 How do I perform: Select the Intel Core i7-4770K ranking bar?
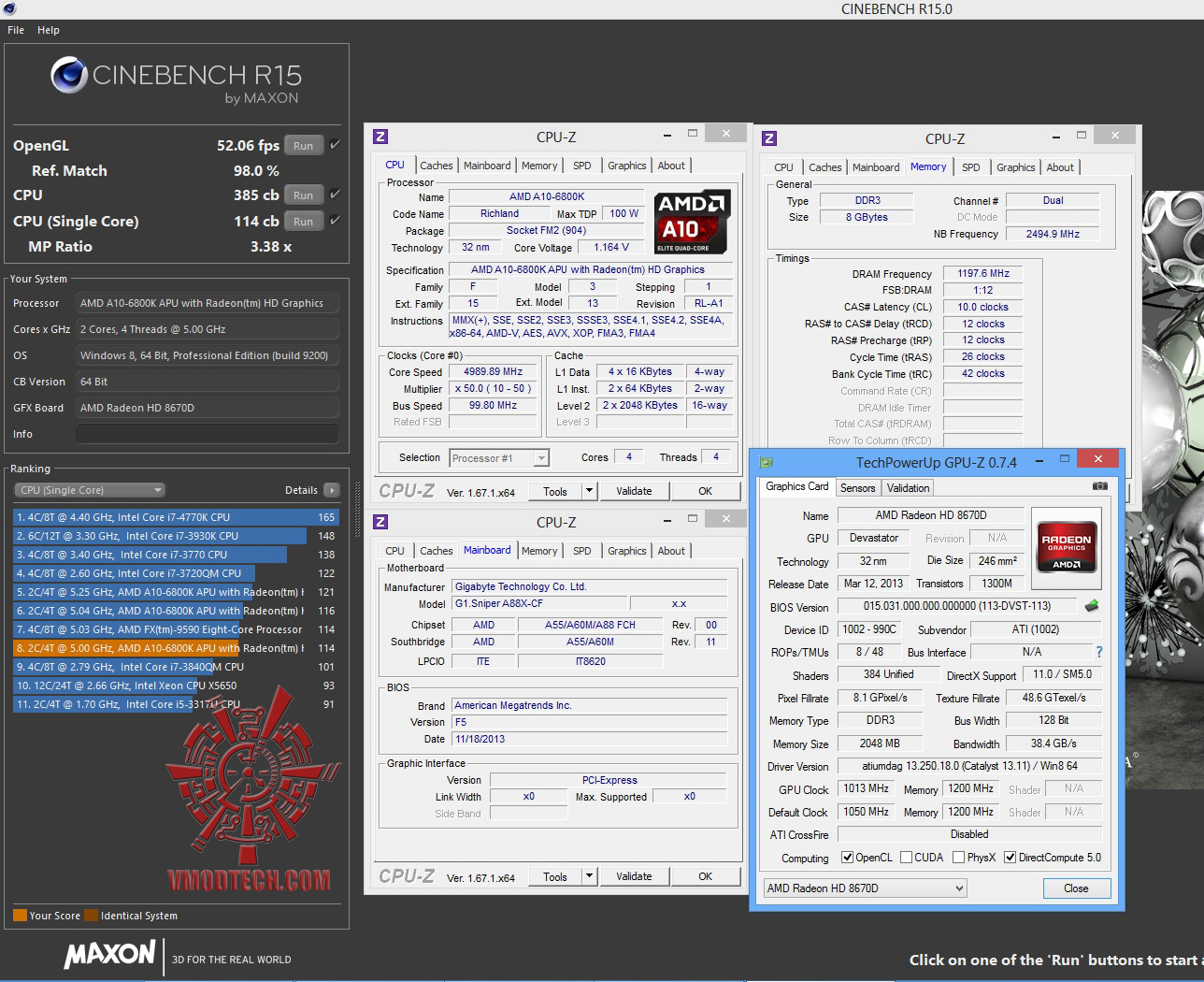[x=176, y=517]
